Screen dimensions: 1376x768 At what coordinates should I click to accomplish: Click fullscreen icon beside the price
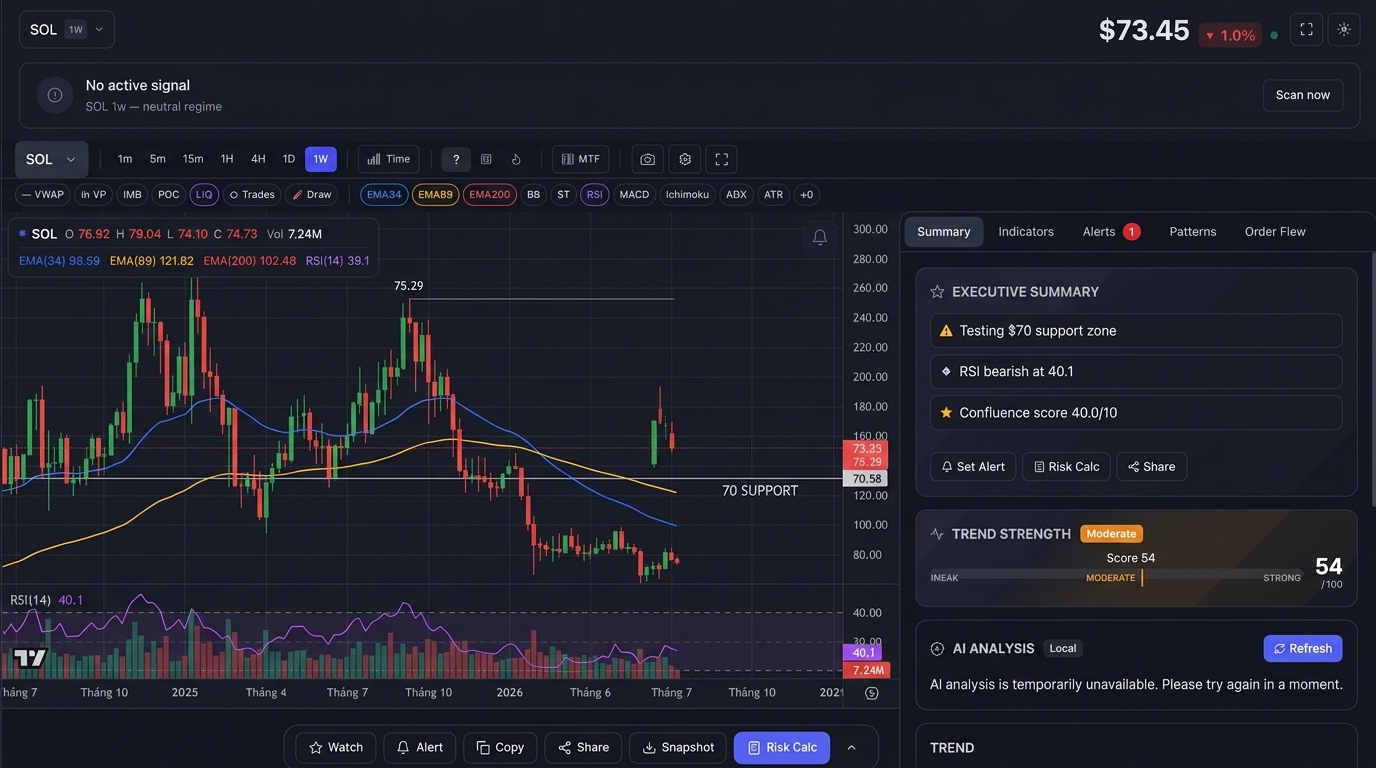pos(1306,30)
